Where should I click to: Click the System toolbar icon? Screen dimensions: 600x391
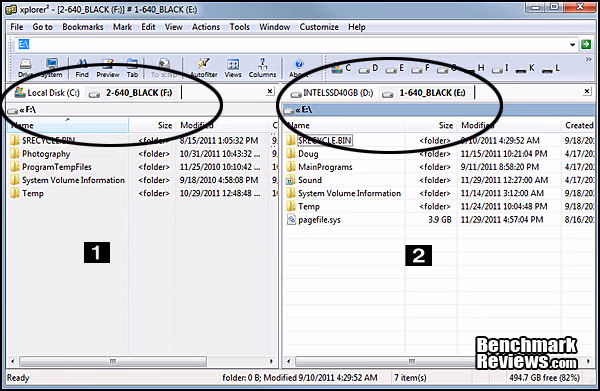tap(52, 68)
